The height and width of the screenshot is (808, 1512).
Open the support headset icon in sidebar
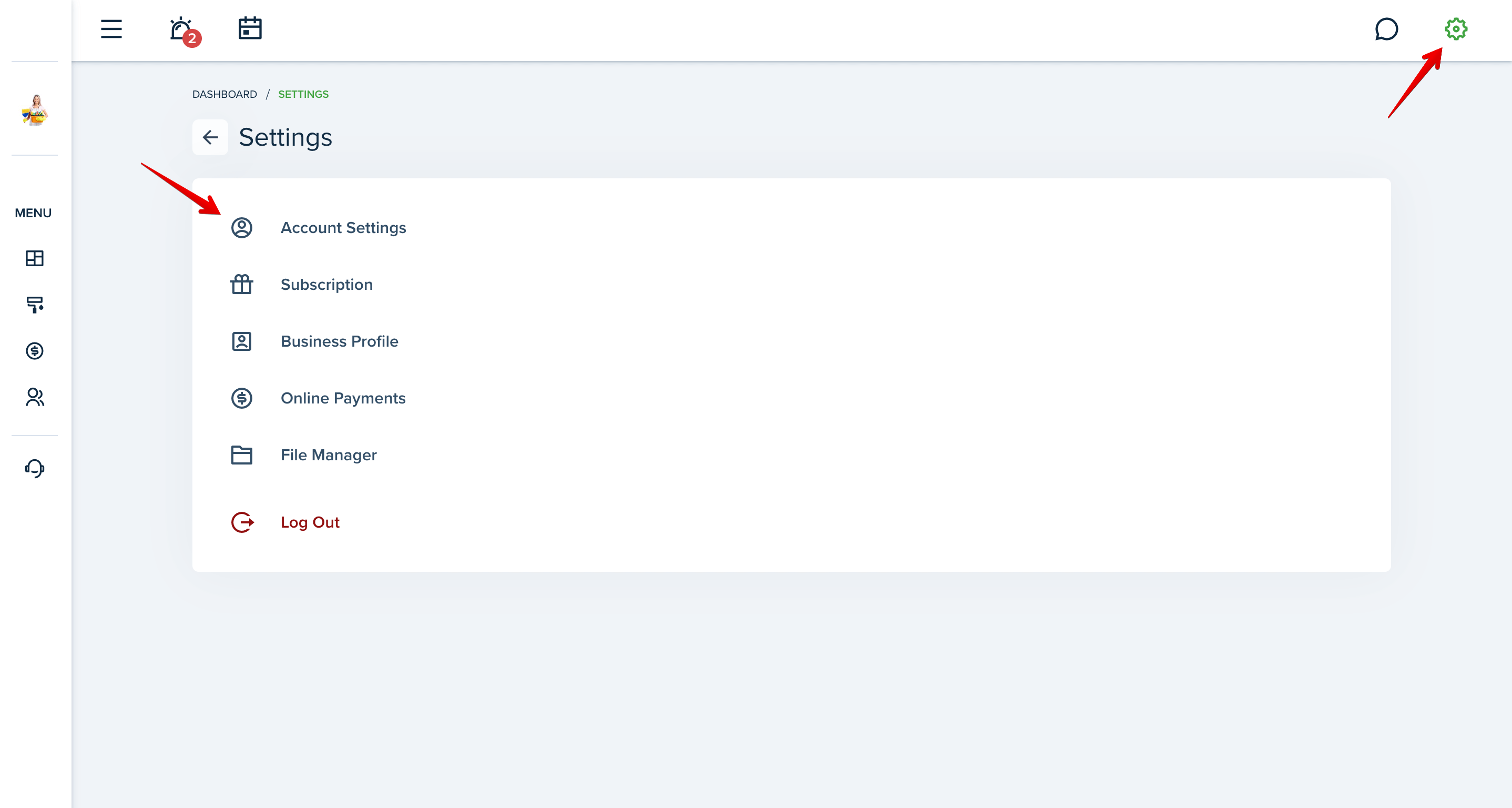[x=35, y=469]
